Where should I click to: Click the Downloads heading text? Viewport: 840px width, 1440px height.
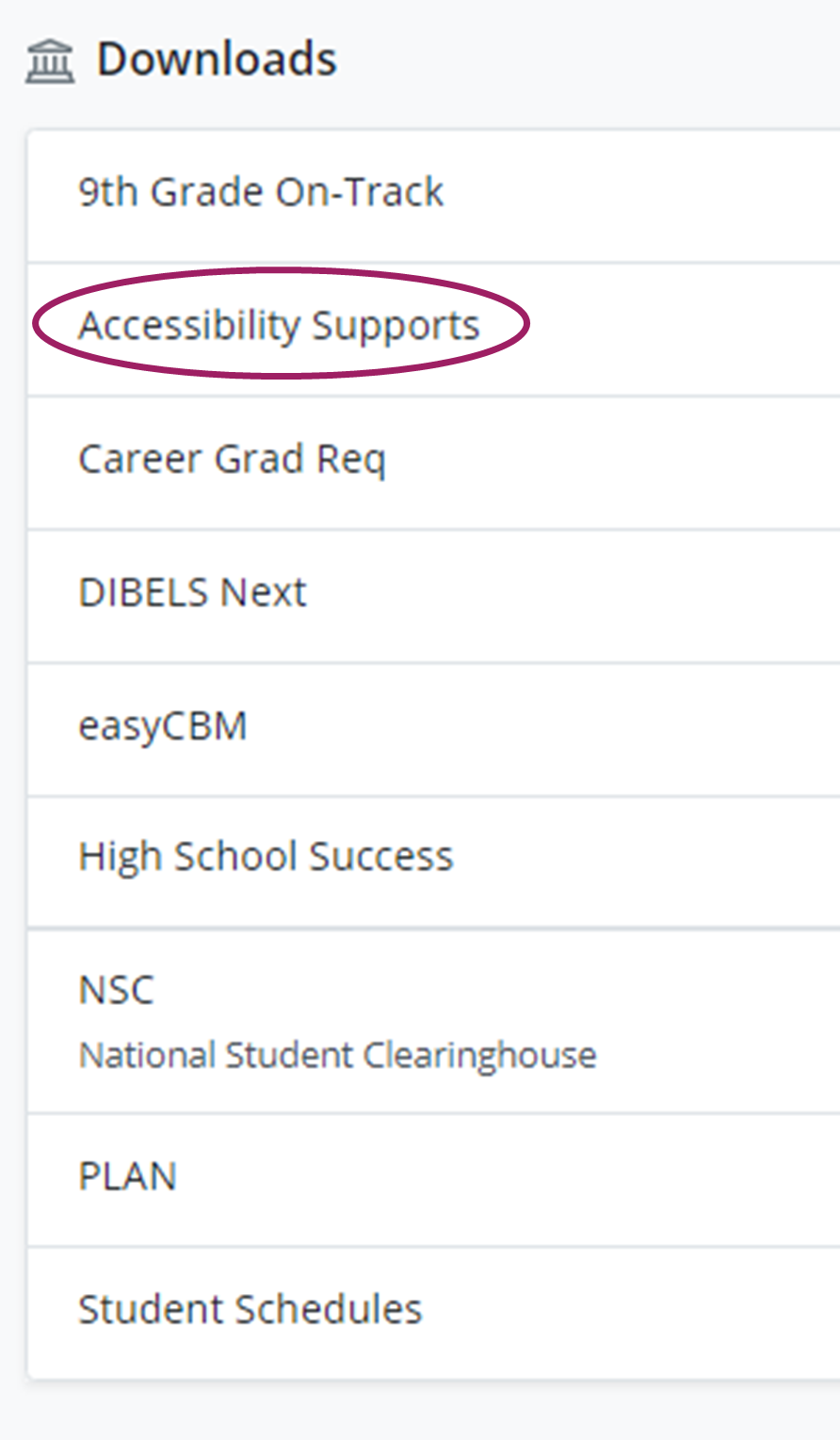click(217, 57)
